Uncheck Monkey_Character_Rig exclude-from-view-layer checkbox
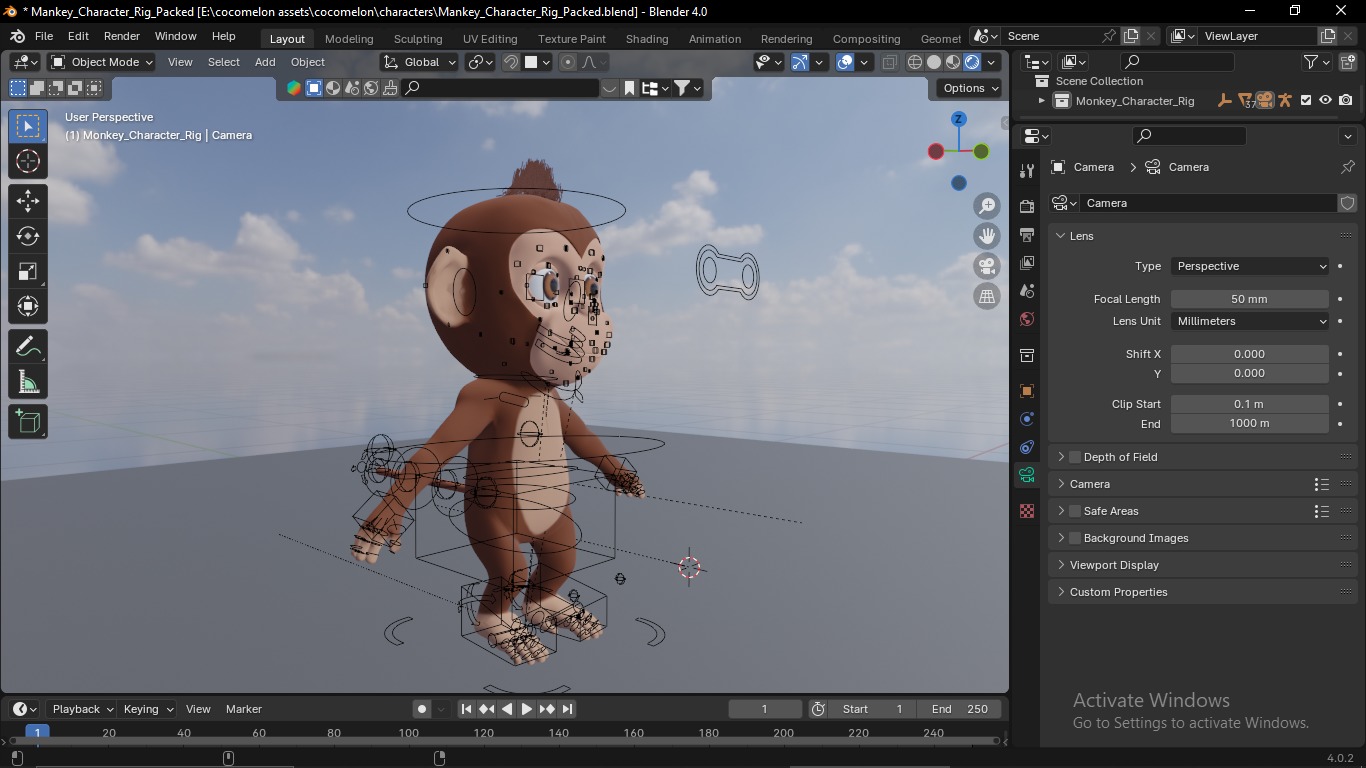Viewport: 1366px width, 768px height. tap(1305, 100)
